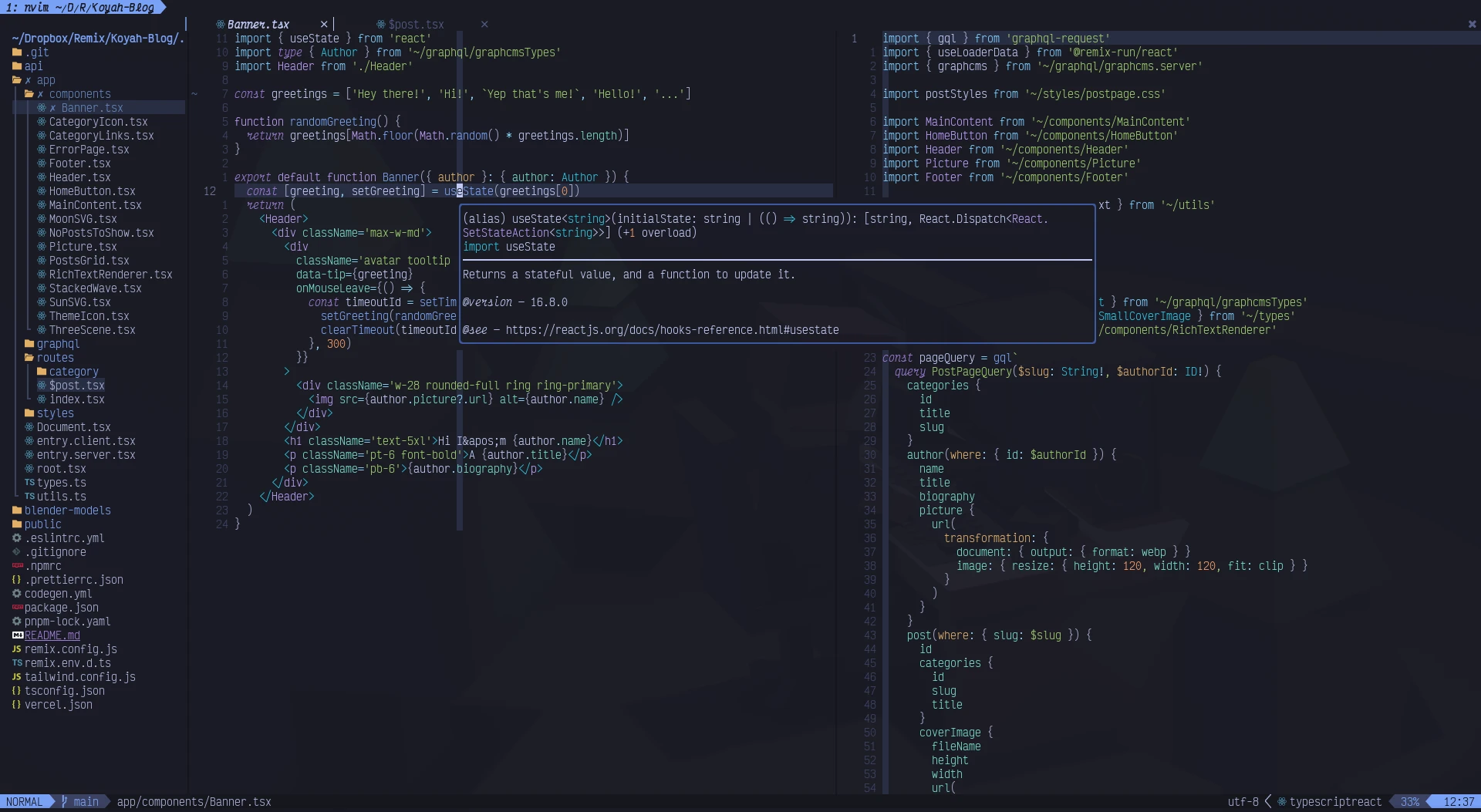
Task: Click the components open folder icon
Action: coord(29,94)
